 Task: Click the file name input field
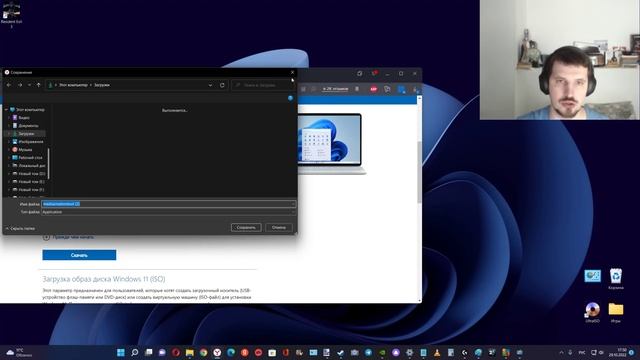tap(168, 204)
